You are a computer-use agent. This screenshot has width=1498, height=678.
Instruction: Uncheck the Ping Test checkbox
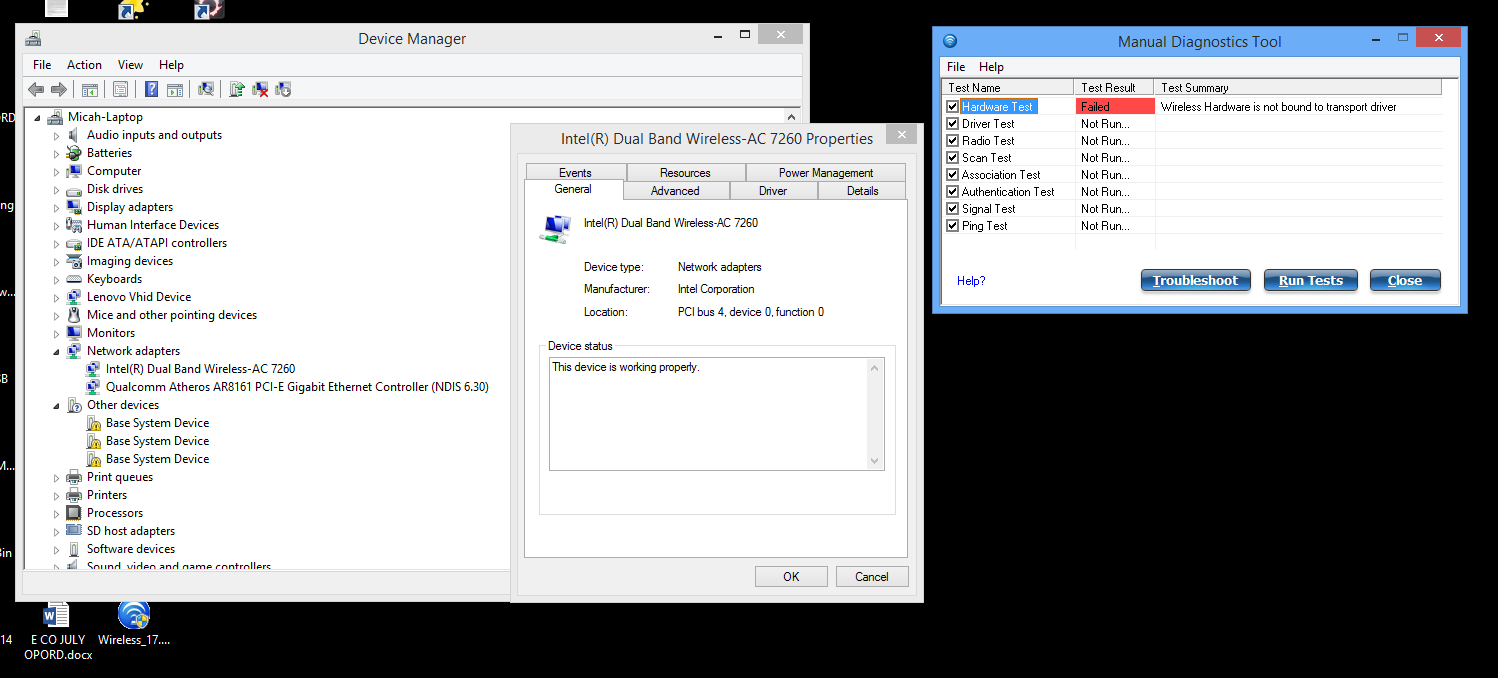click(952, 226)
